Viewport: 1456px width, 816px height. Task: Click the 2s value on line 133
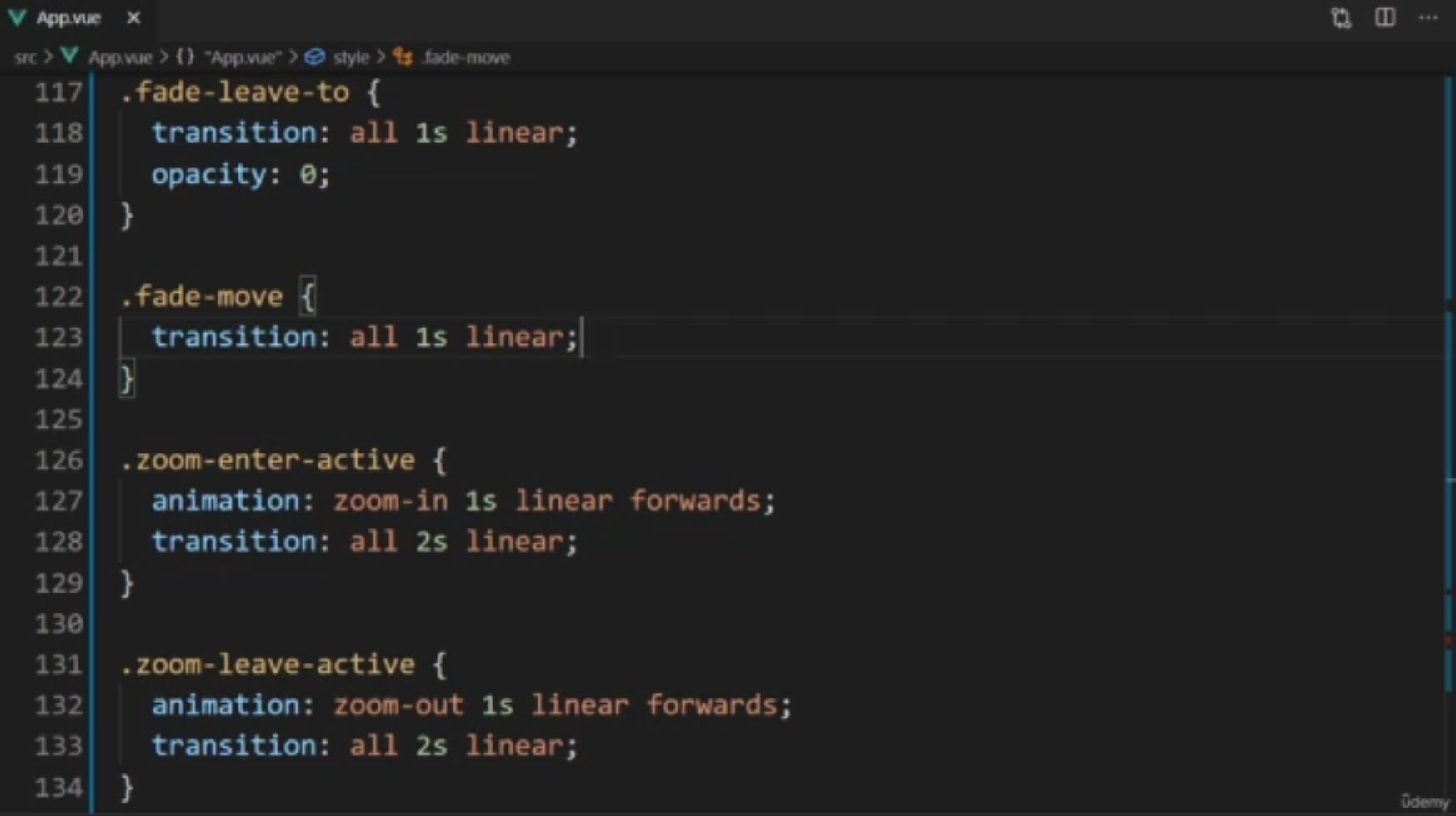coord(432,746)
